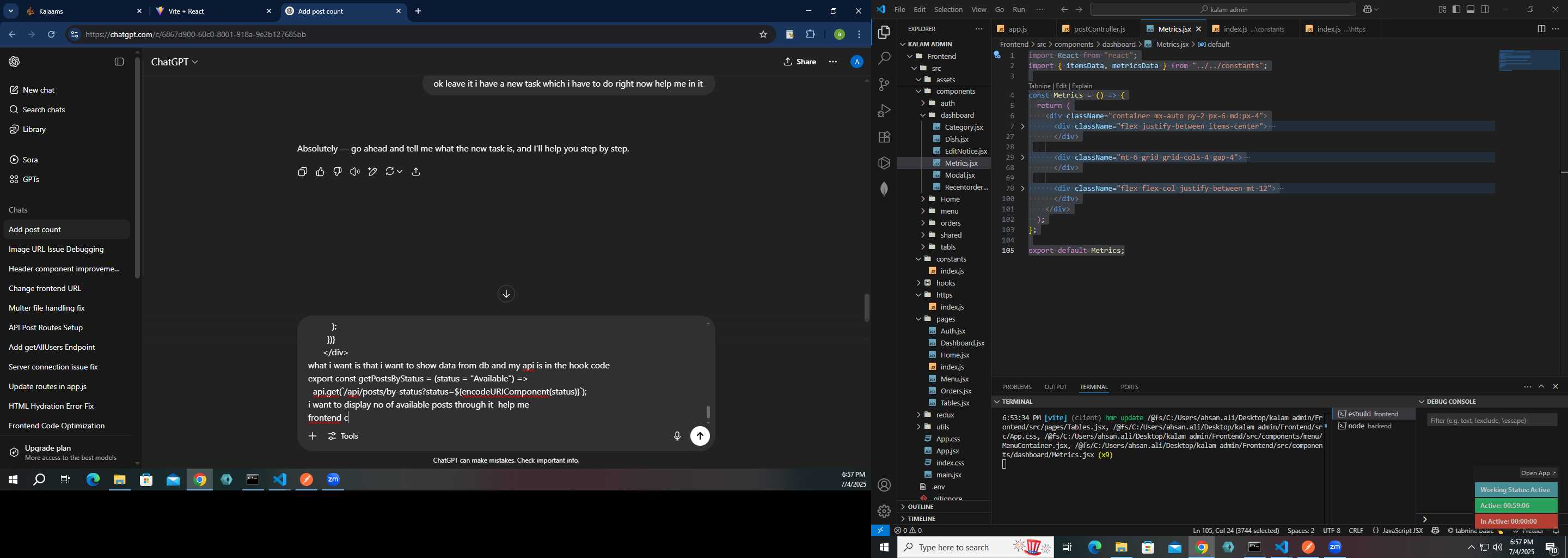This screenshot has height=558, width=1568.
Task: Click thumbs up on ChatGPT response
Action: 320,172
